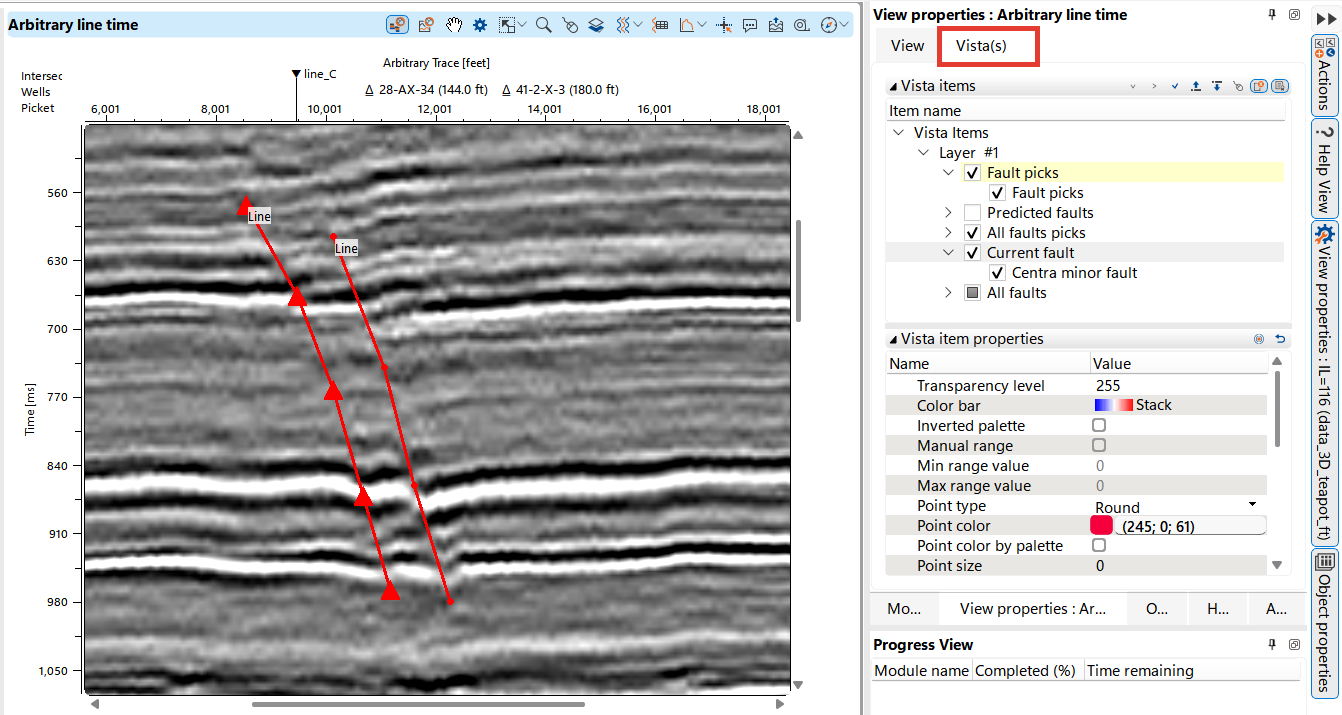Open the layers stack icon in the toolbar
1342x715 pixels.
pyautogui.click(x=594, y=25)
